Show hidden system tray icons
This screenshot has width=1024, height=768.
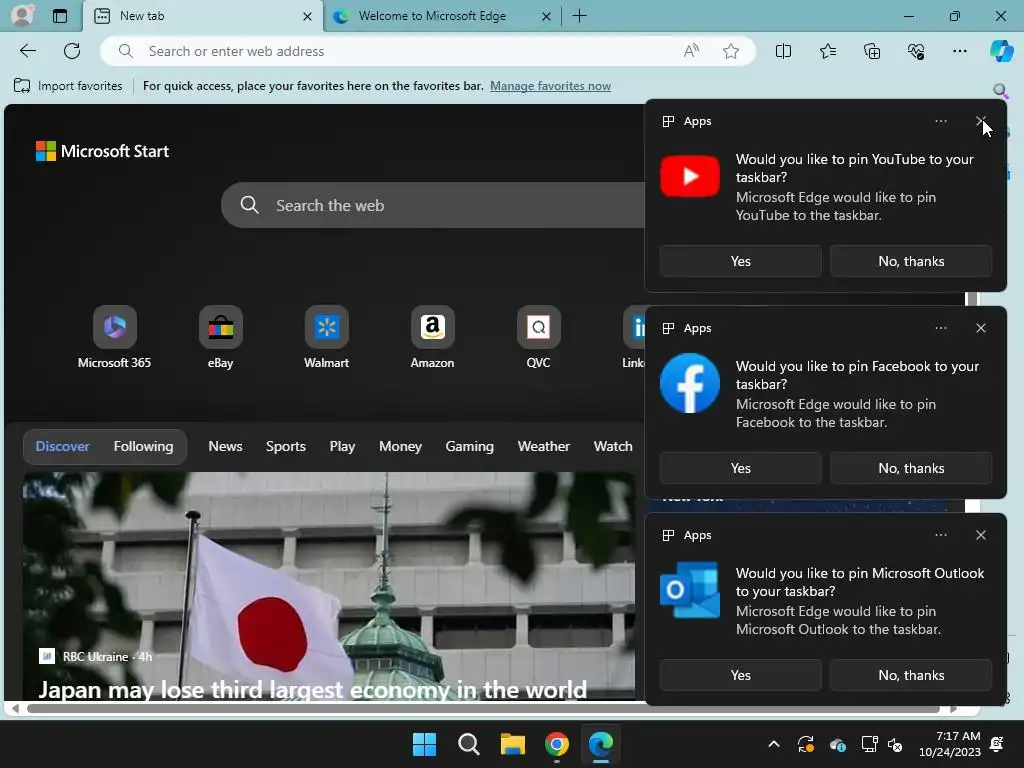point(774,744)
